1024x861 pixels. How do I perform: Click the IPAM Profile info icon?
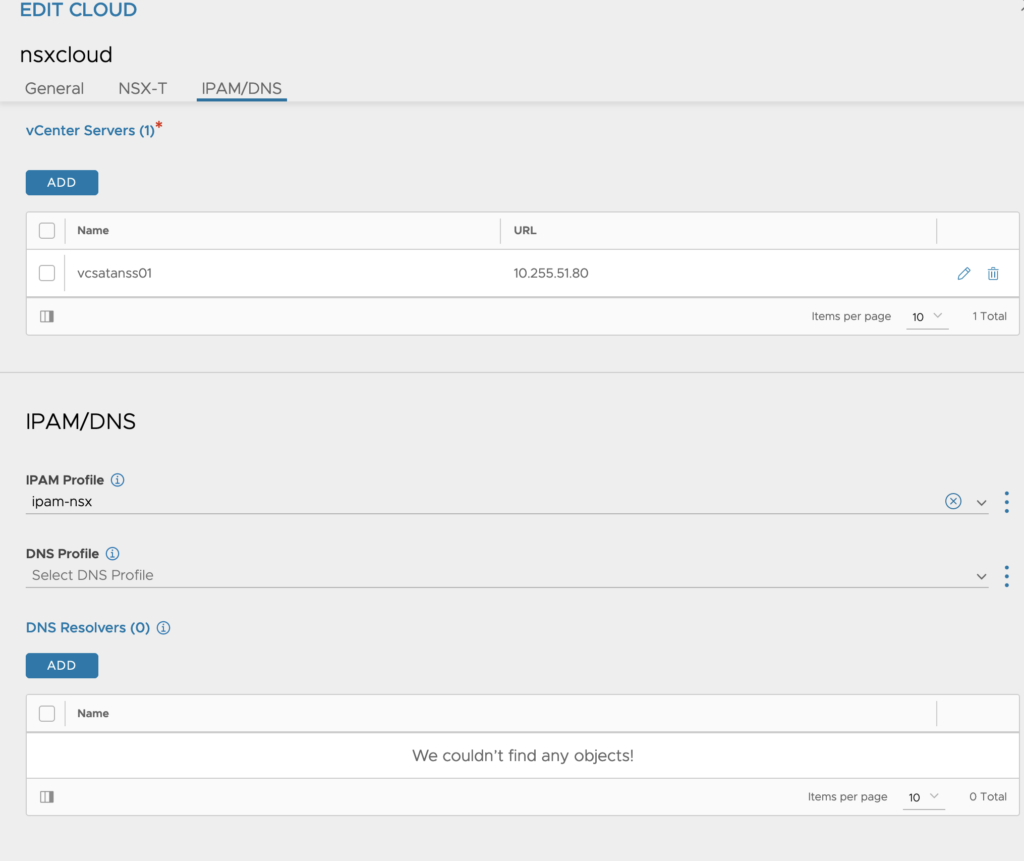coord(118,480)
